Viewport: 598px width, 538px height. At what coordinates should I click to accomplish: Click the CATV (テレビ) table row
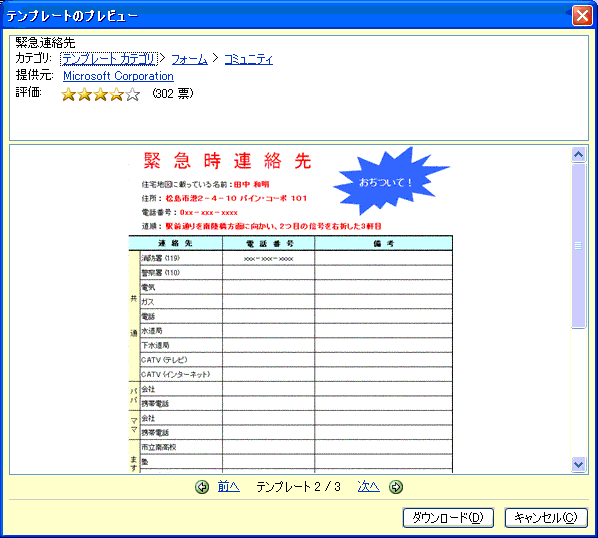296,360
